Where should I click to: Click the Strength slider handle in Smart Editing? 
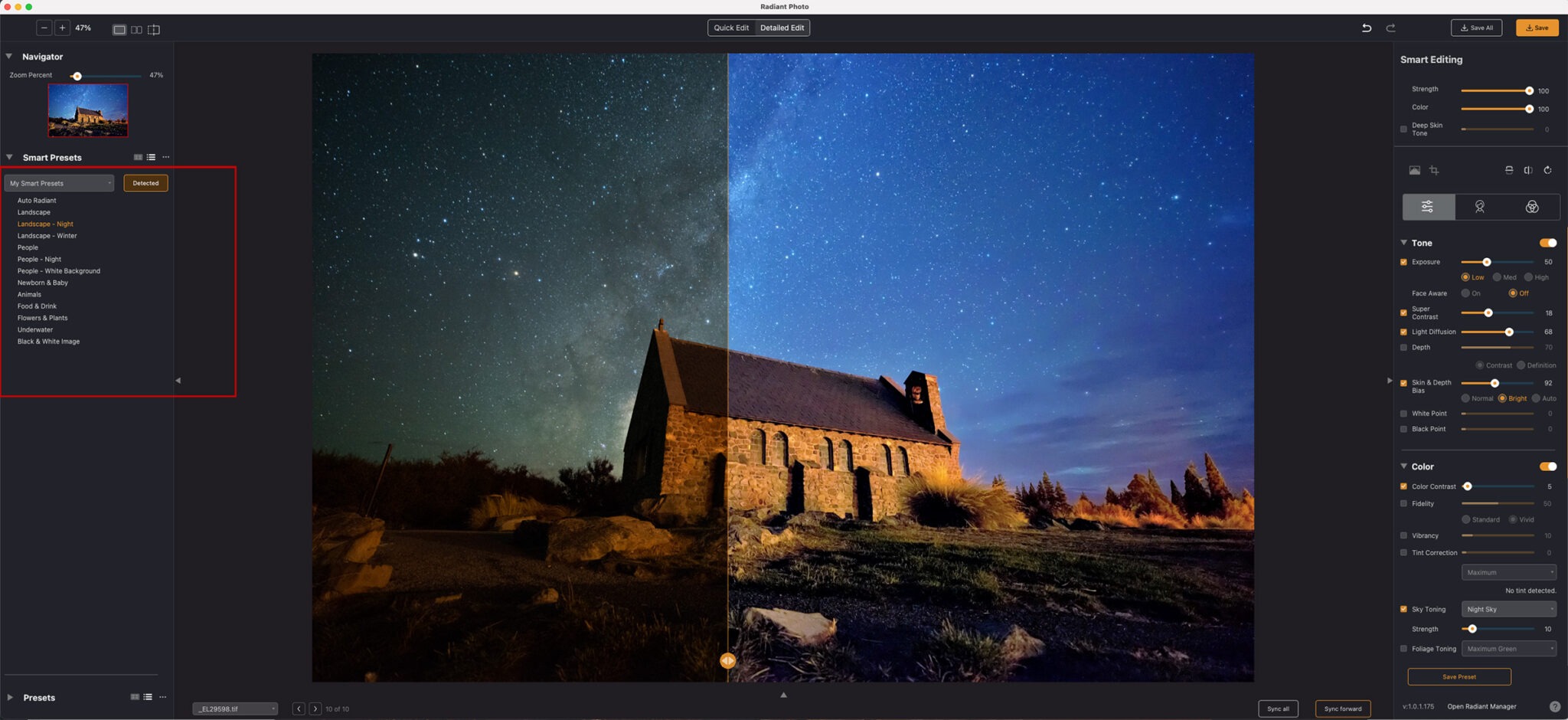pos(1529,90)
